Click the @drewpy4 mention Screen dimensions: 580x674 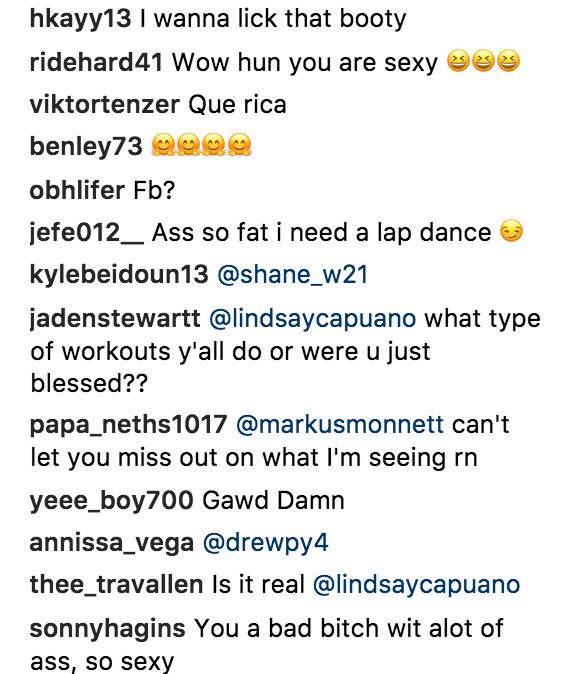tap(265, 543)
